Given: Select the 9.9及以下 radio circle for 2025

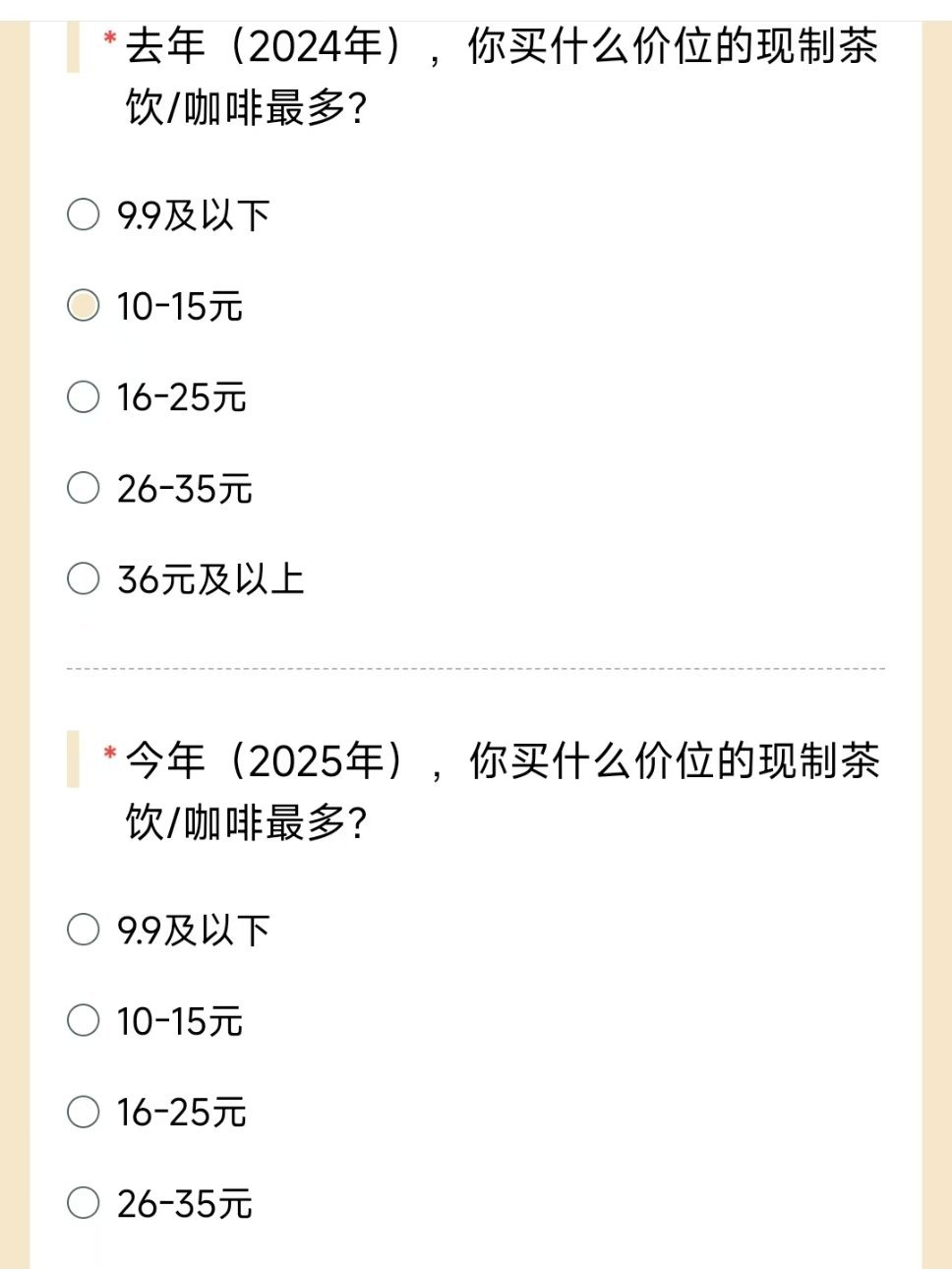Looking at the screenshot, I should coord(84,930).
